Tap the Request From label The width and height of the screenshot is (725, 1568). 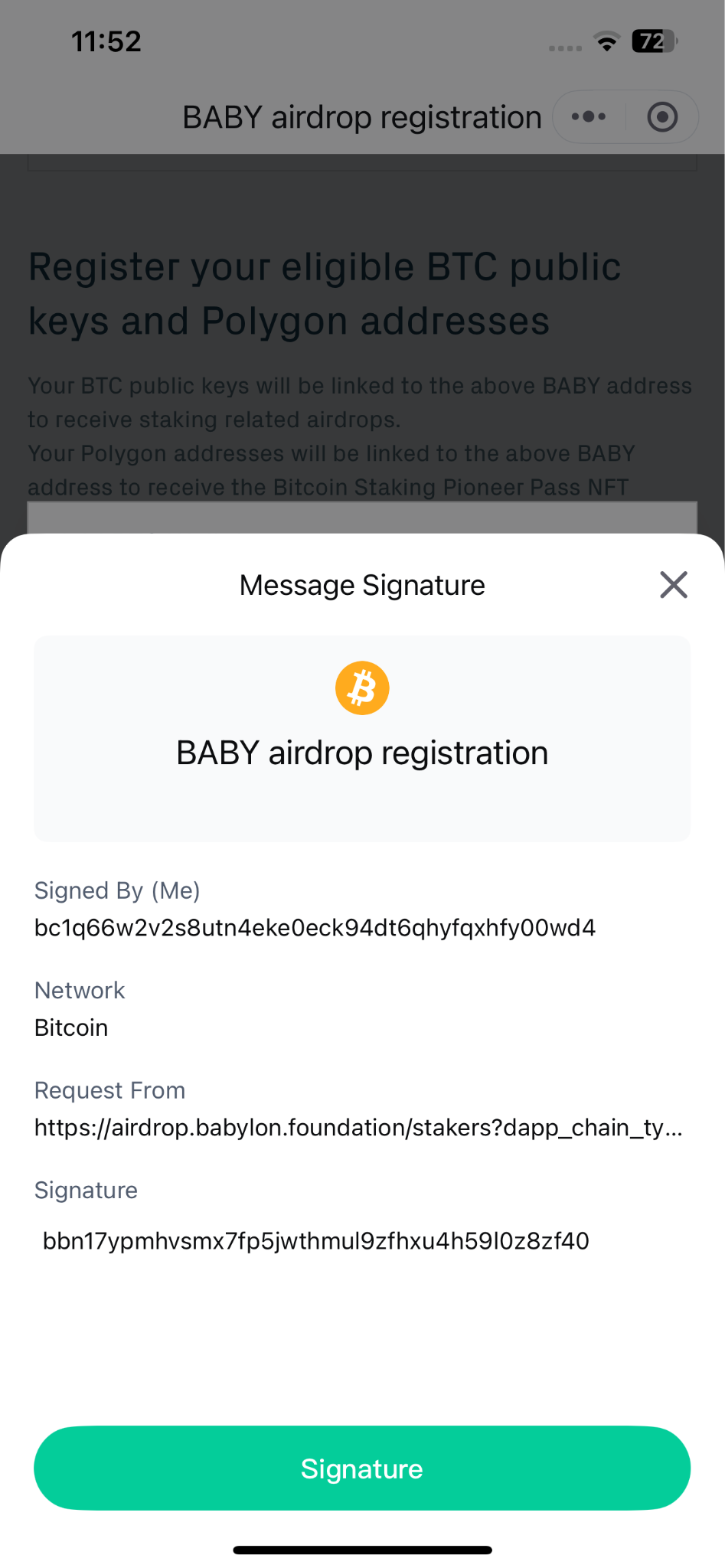point(110,1090)
